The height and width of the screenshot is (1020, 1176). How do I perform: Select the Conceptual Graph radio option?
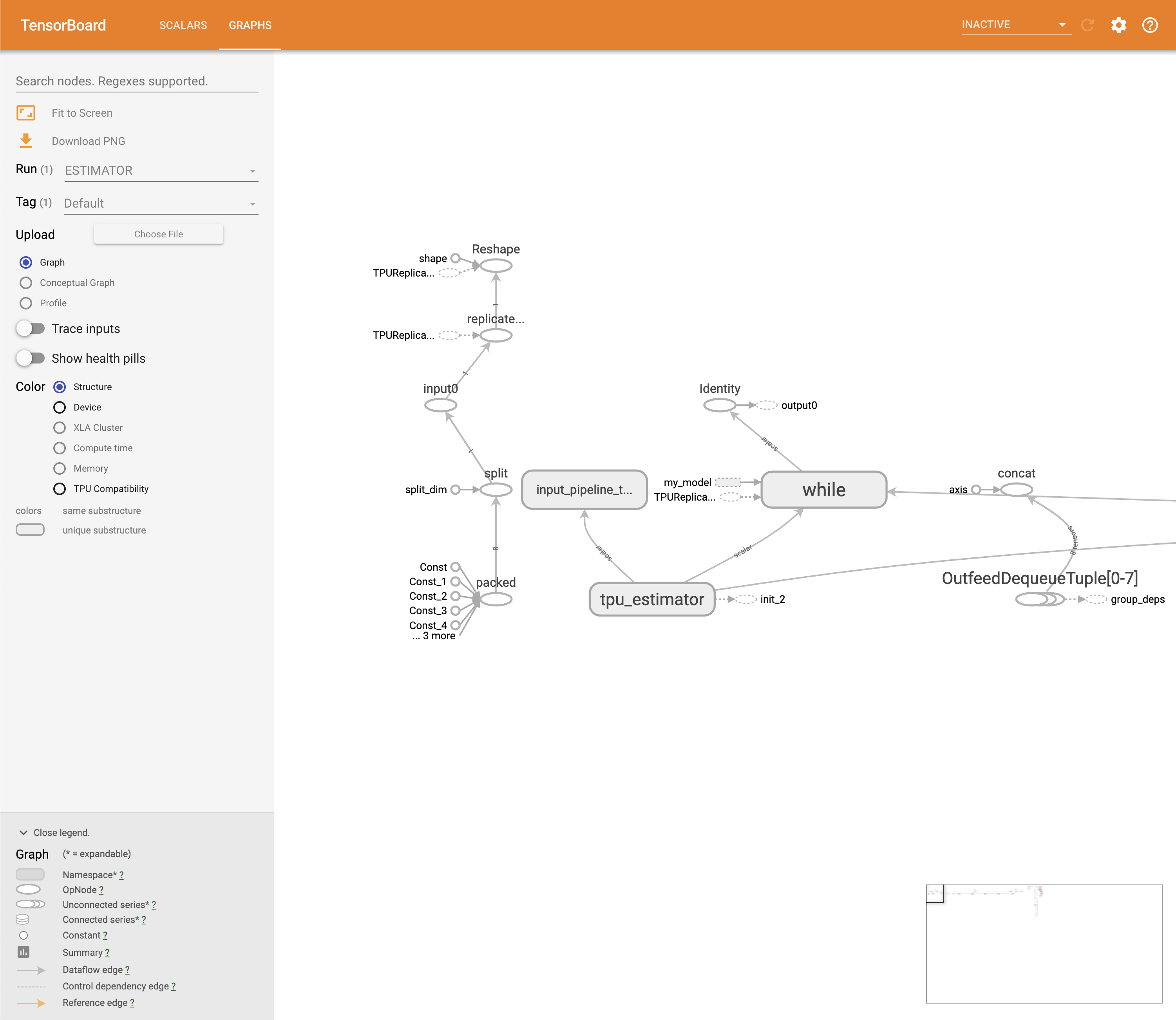click(25, 283)
